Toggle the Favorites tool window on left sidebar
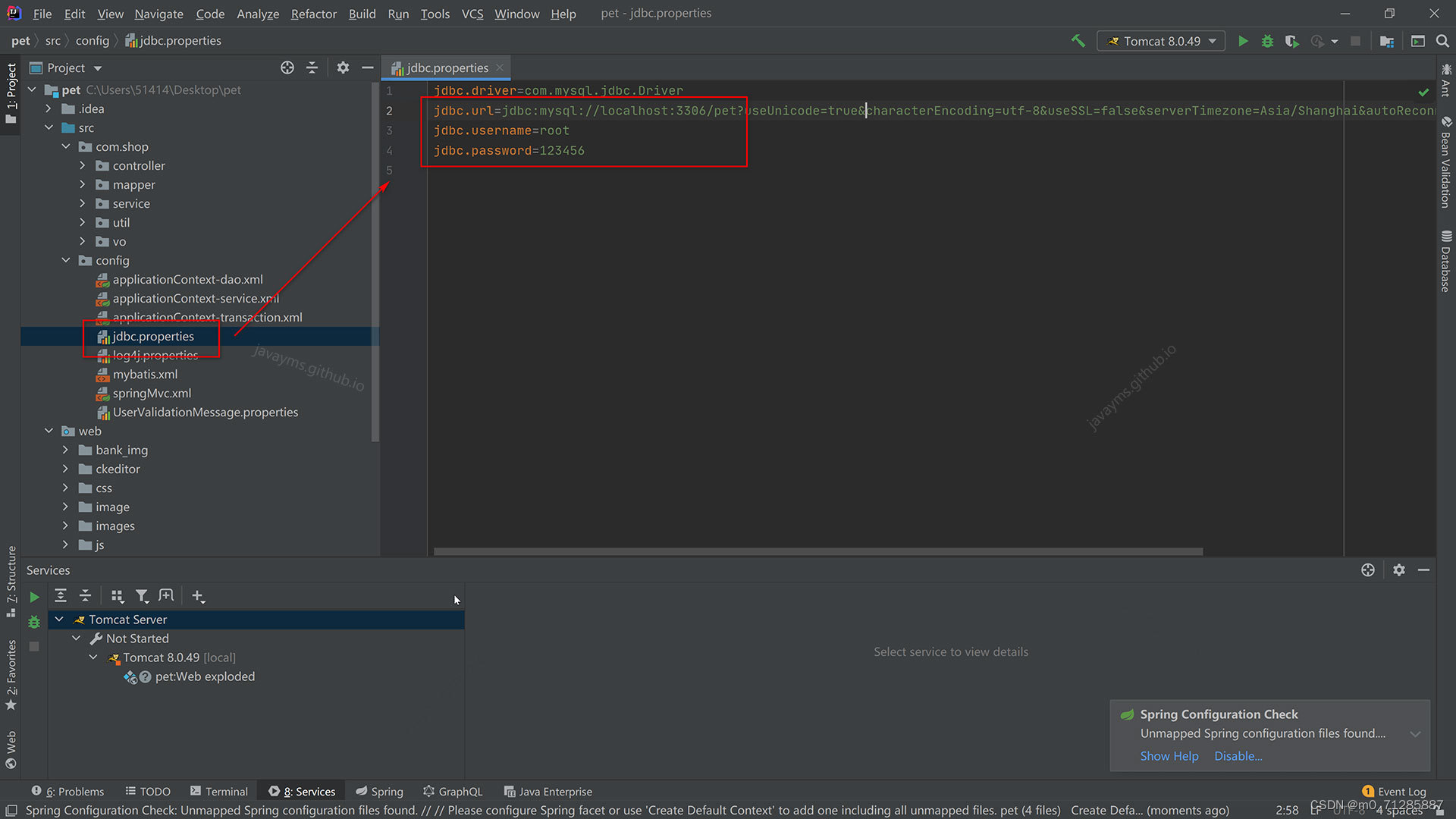Viewport: 1456px width, 819px height. pos(11,675)
